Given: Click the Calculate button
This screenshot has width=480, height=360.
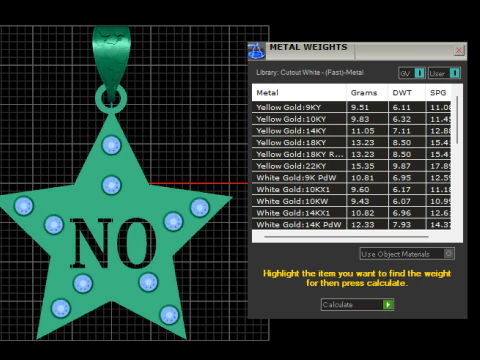Looking at the screenshot, I should tap(357, 305).
